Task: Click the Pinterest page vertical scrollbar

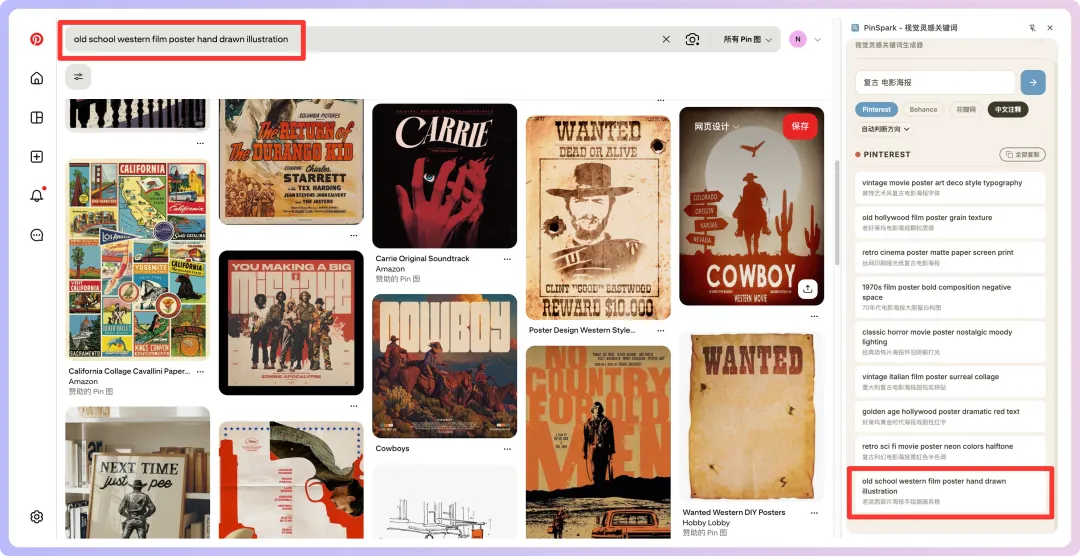Action: 837,212
